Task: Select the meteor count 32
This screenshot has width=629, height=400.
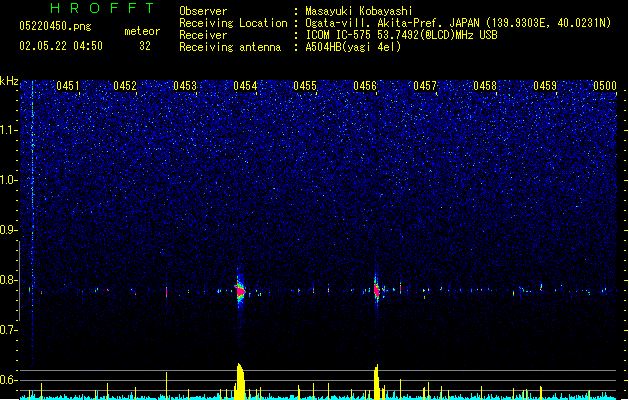Action: [x=145, y=46]
